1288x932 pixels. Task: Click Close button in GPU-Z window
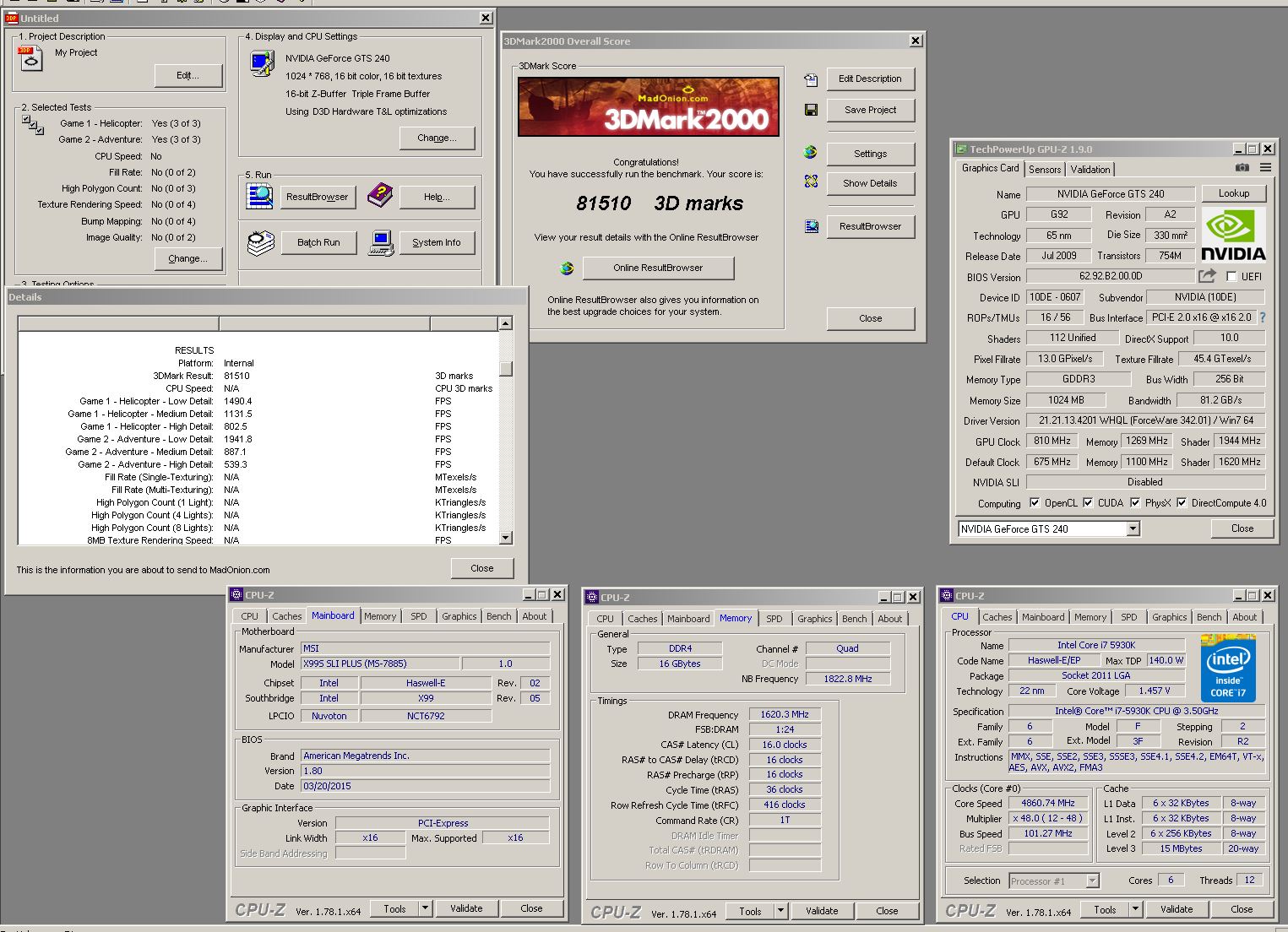point(1242,528)
